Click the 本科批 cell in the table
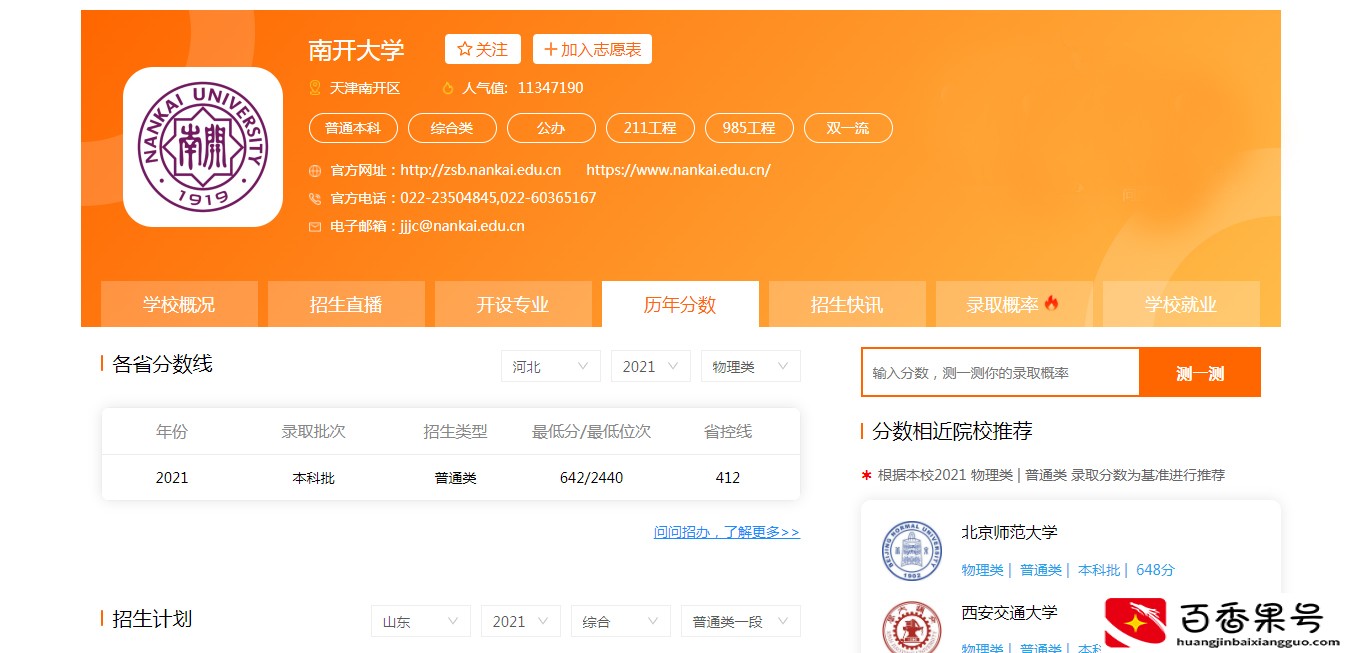 (x=313, y=478)
